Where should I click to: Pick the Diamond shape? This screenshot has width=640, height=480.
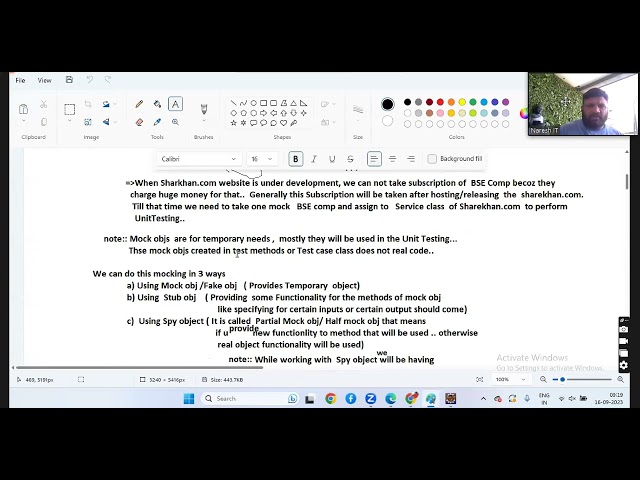pos(233,113)
